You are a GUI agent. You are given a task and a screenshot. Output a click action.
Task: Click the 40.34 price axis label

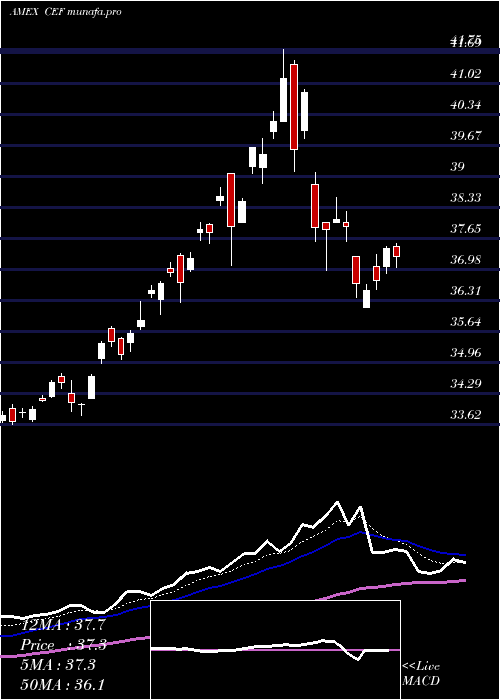coord(466,105)
